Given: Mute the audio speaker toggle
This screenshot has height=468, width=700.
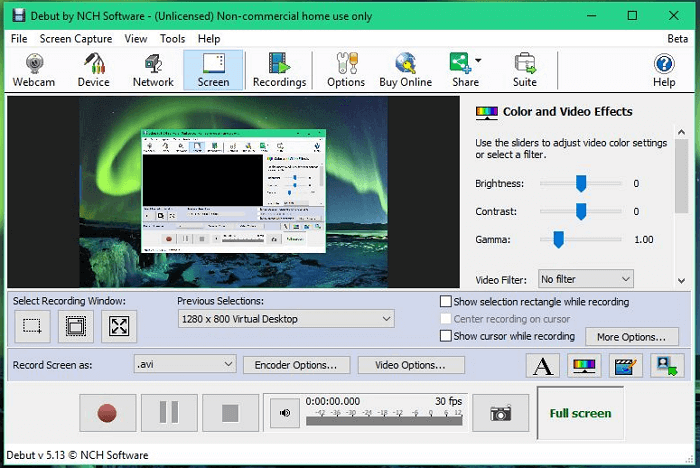Looking at the screenshot, I should [285, 412].
